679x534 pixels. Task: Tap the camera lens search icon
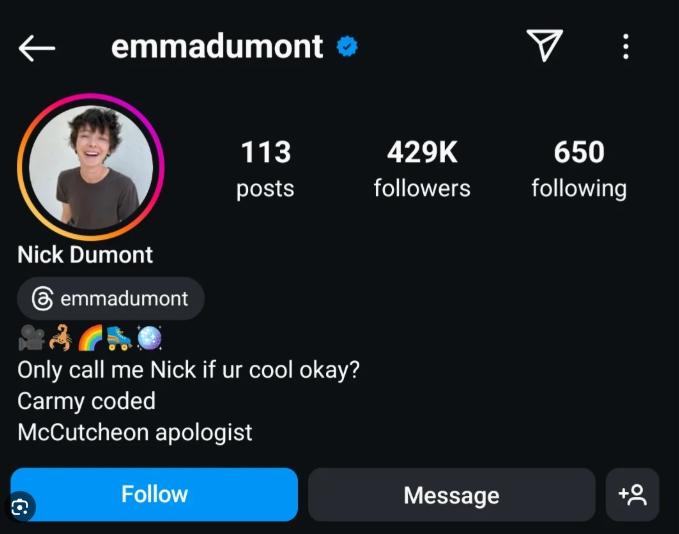coord(20,507)
